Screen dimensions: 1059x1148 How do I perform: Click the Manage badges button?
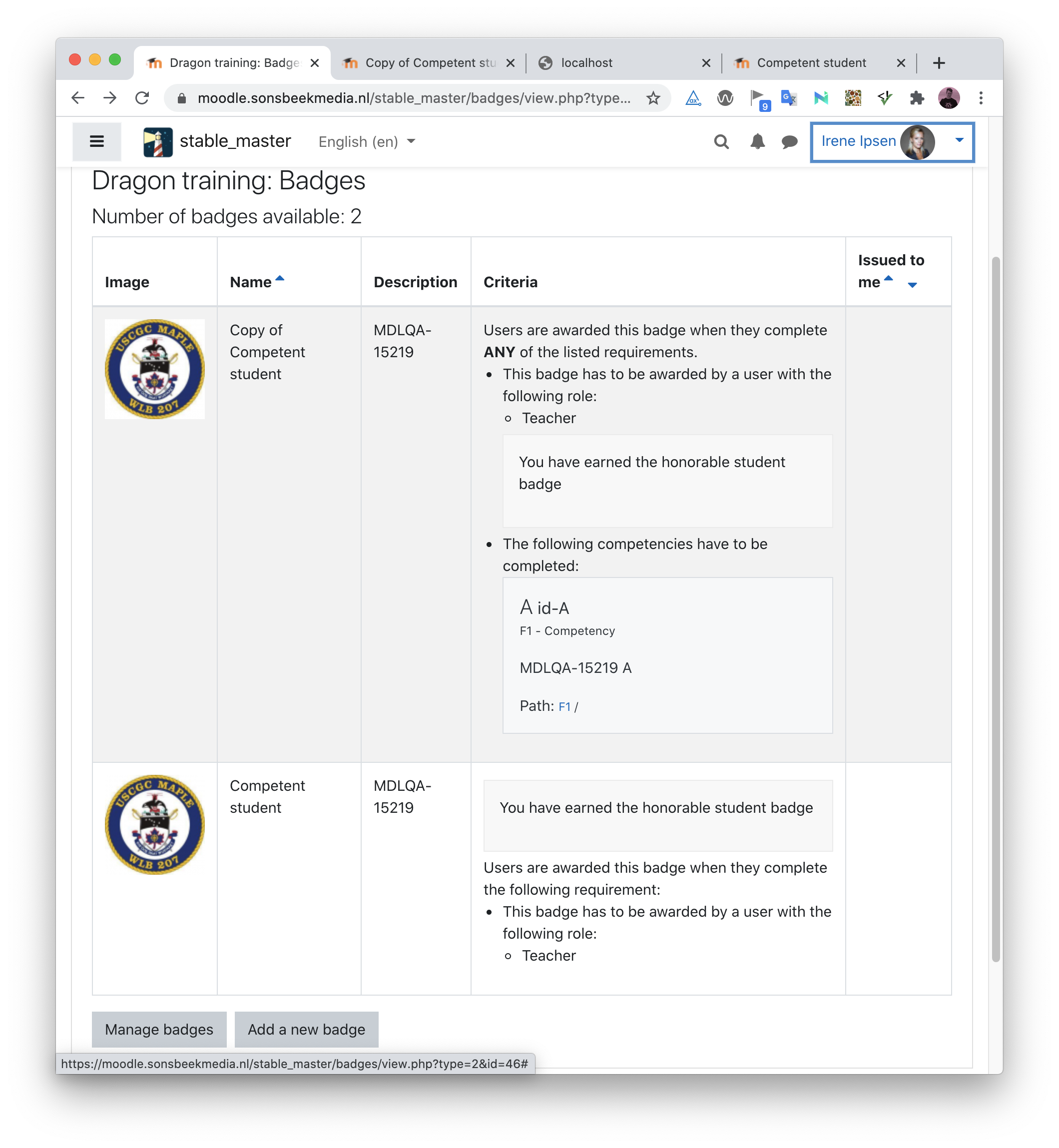[x=159, y=1030]
